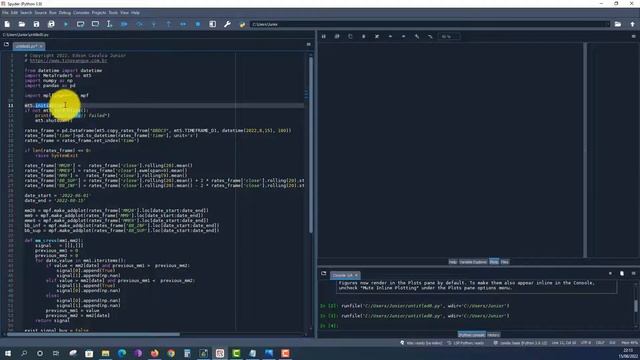Open the Debug menu
The height and width of the screenshot is (360, 640).
click(x=64, y=13)
